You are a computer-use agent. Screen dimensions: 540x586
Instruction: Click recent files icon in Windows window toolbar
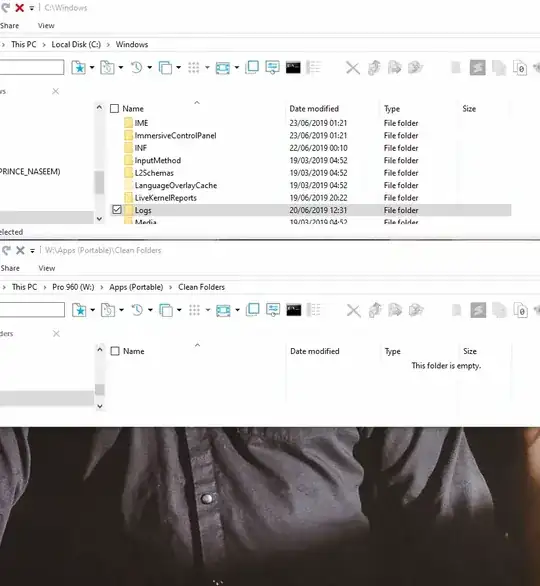(x=107, y=68)
